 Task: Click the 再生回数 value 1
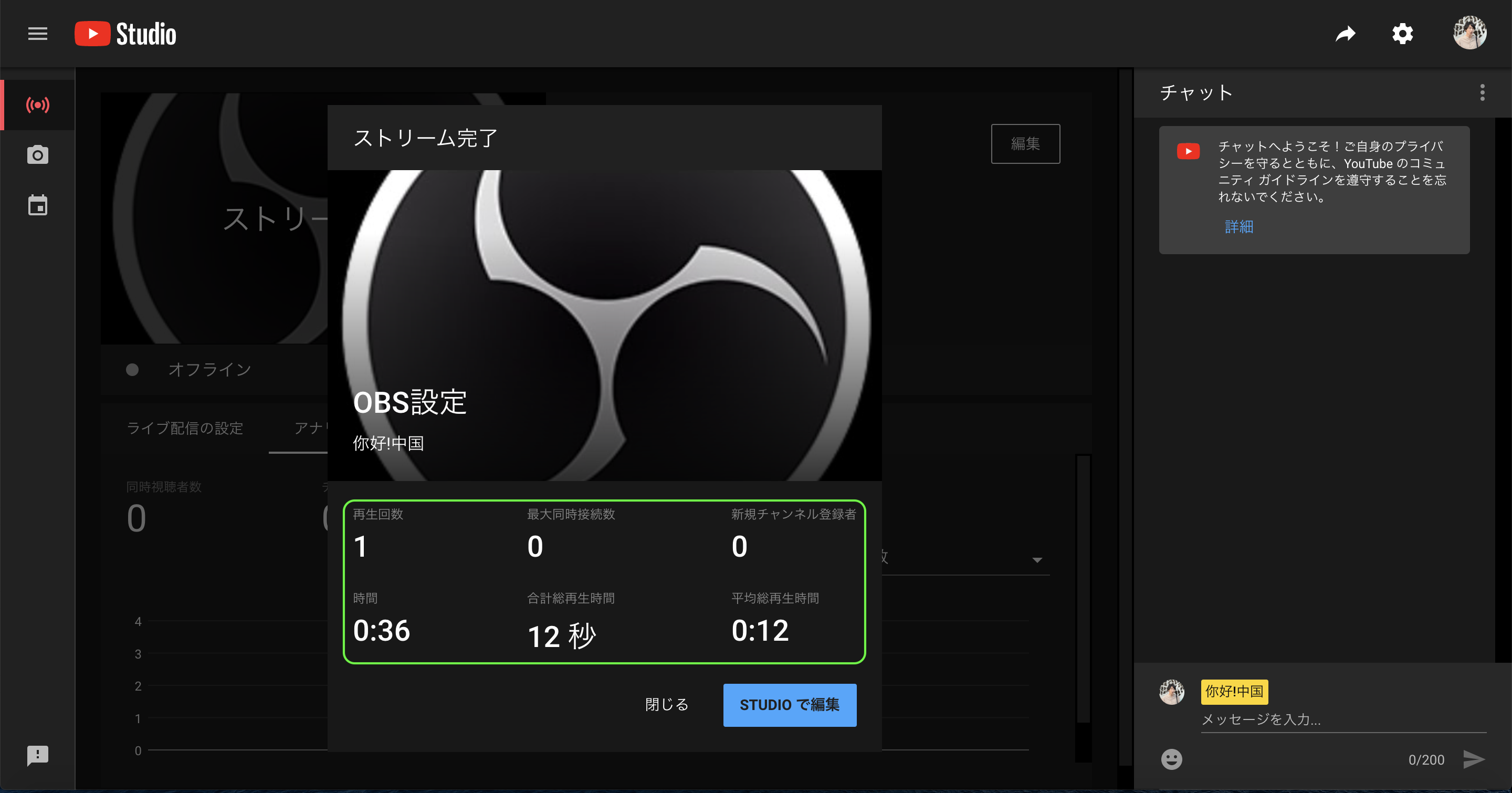360,547
